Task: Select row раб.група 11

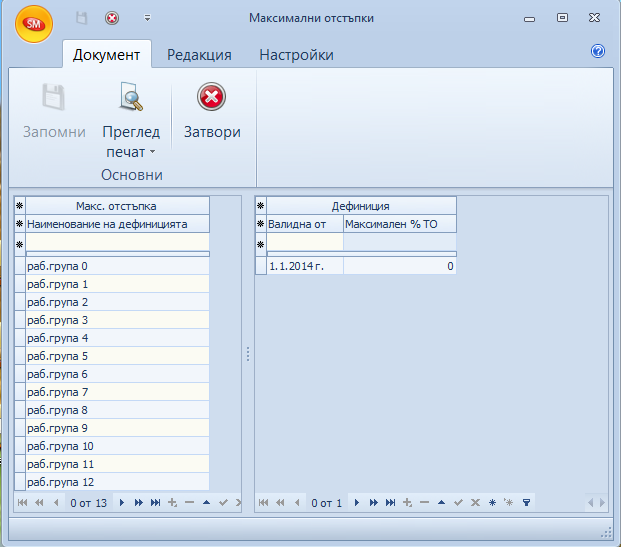Action: 118,464
